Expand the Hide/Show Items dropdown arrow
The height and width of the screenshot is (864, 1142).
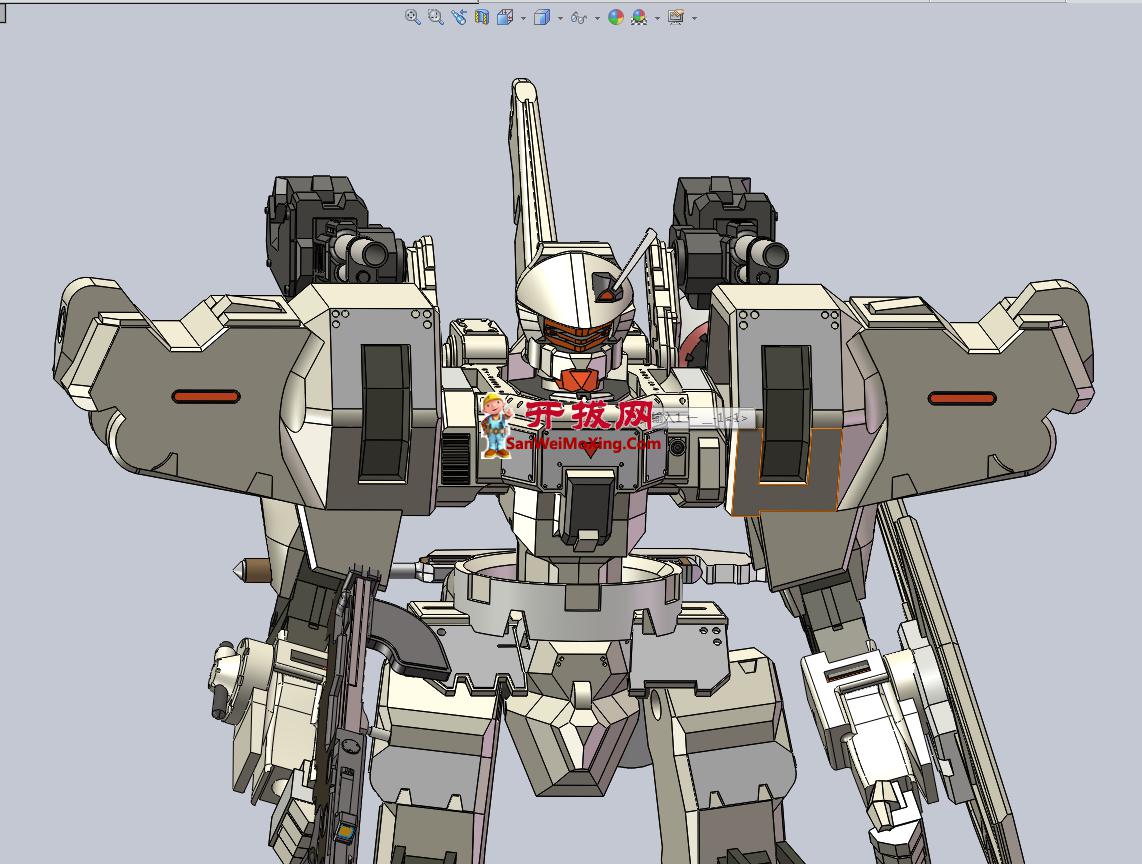pyautogui.click(x=597, y=17)
